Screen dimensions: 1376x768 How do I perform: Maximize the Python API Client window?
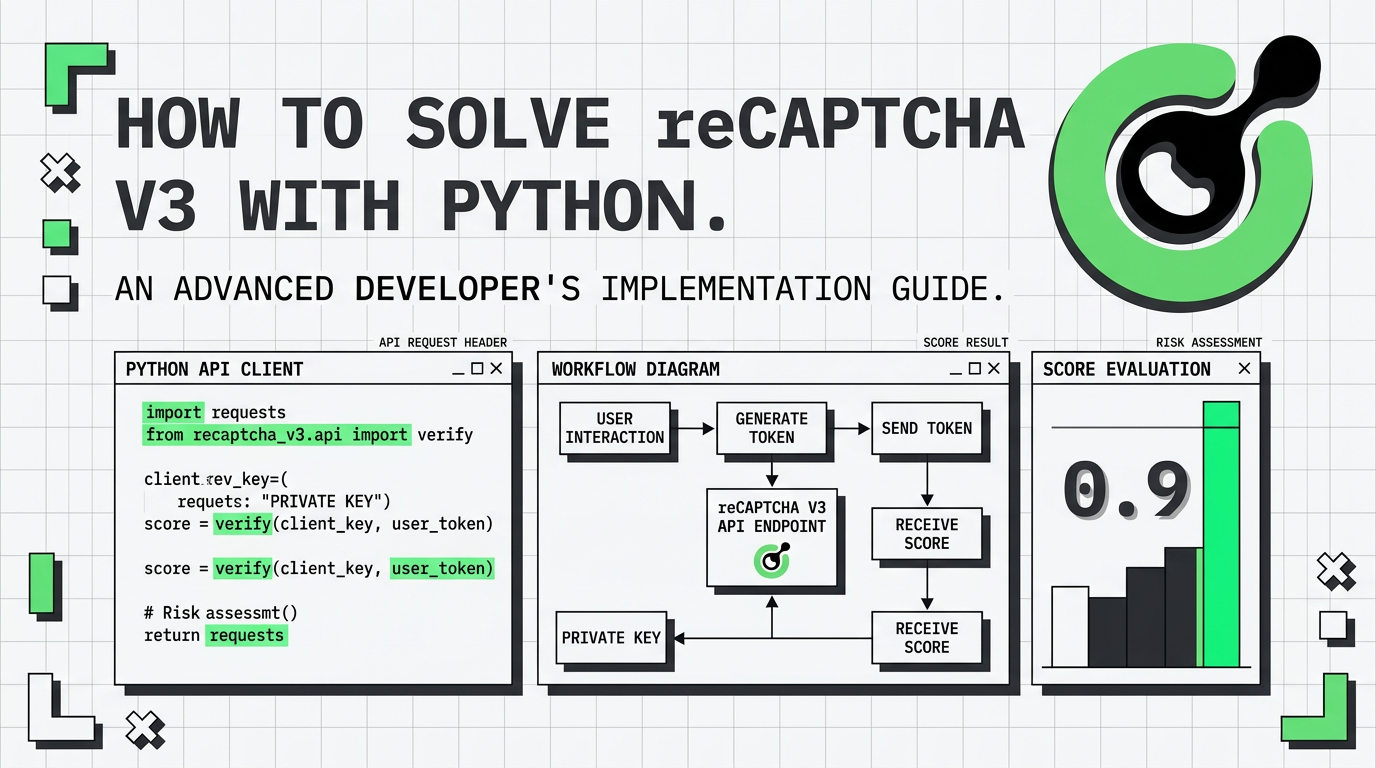[x=477, y=369]
